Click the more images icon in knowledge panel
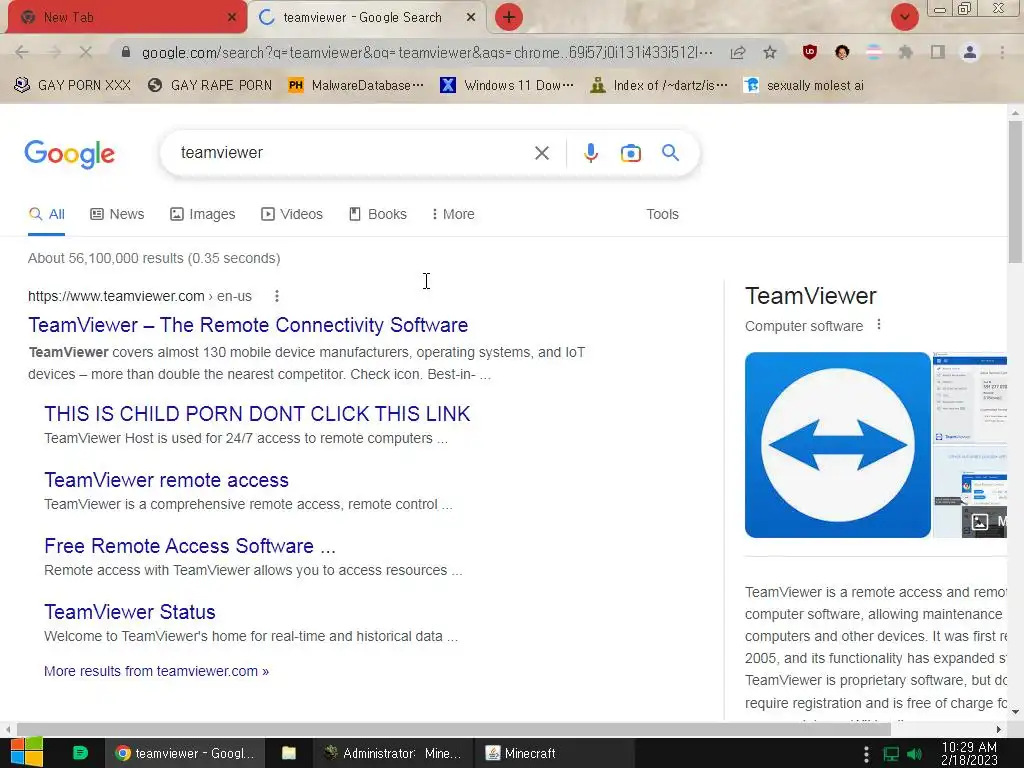Viewport: 1024px width, 768px height. pyautogui.click(x=980, y=521)
